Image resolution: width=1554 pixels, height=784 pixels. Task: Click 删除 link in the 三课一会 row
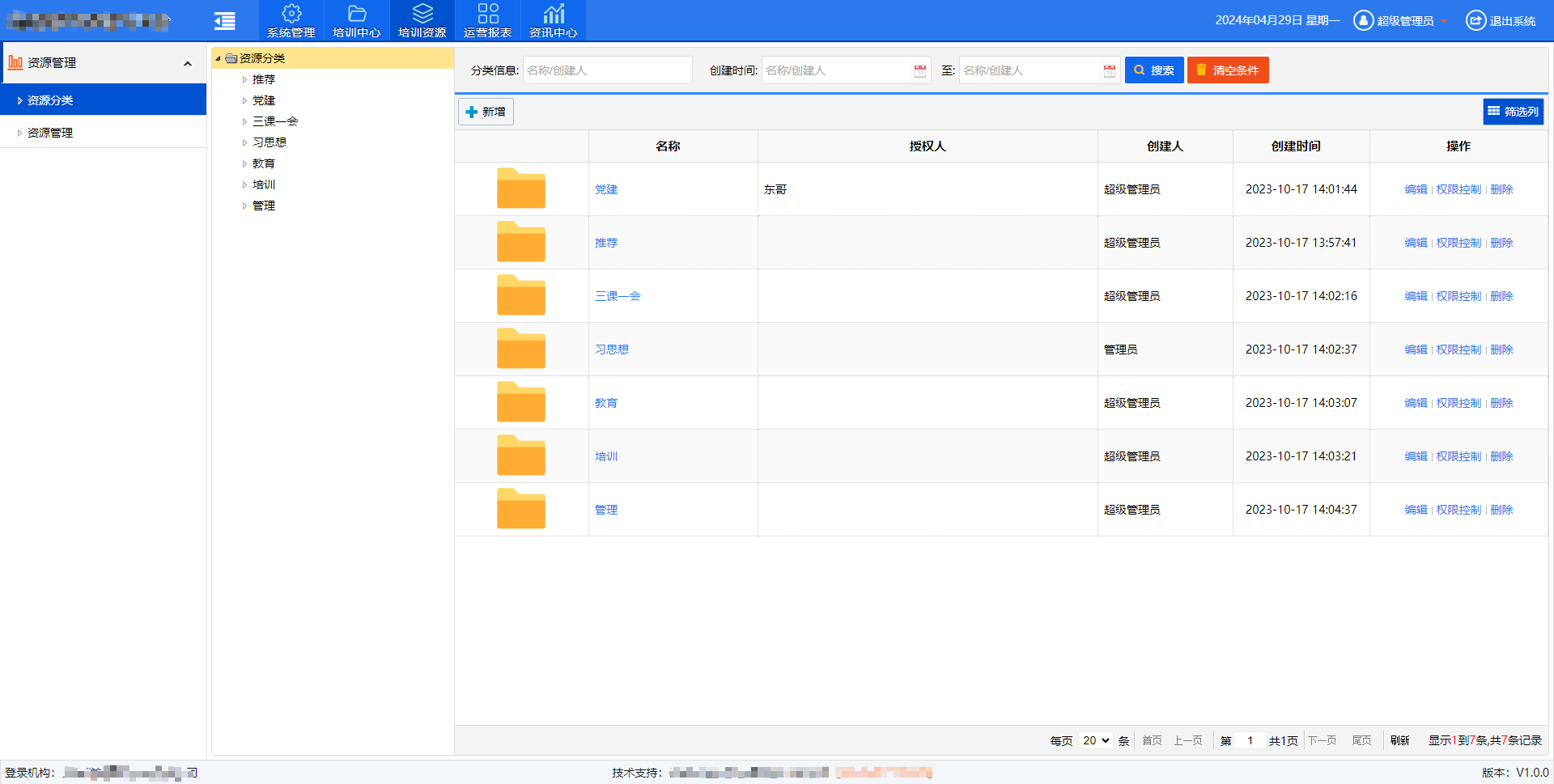[1501, 296]
